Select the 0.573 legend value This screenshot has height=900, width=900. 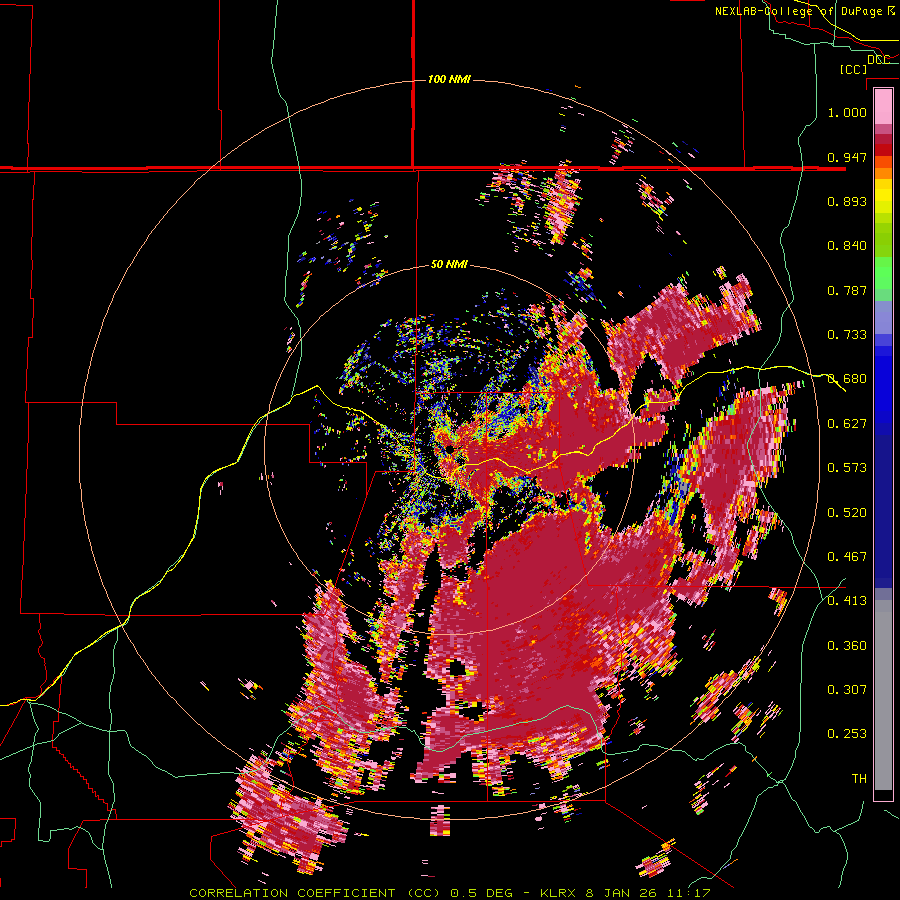pos(847,468)
